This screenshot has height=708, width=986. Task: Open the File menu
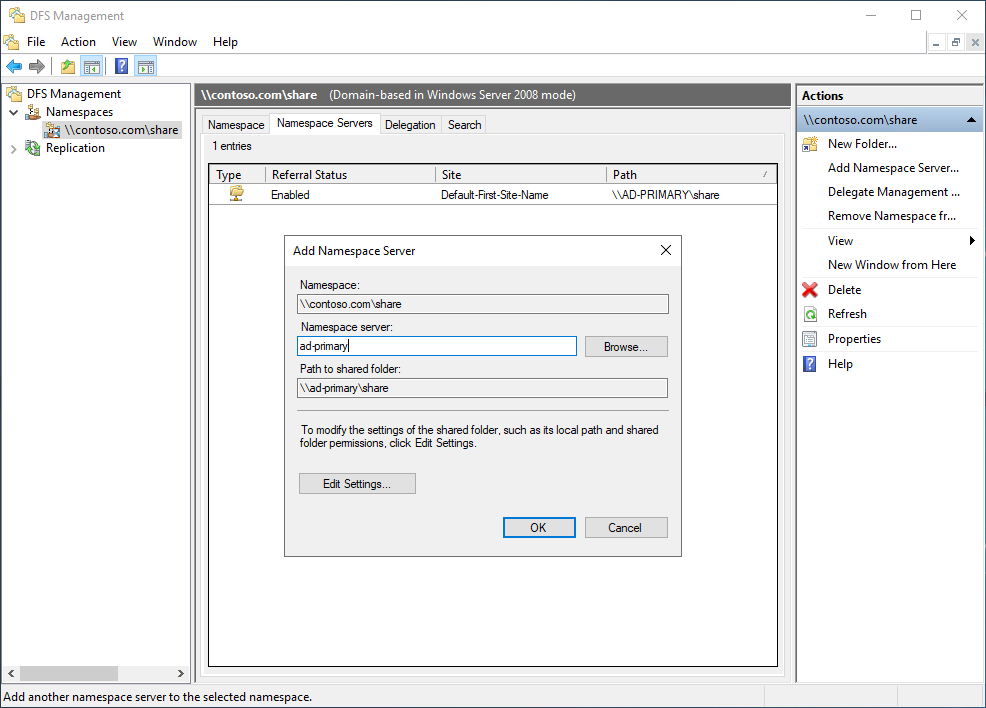click(x=36, y=42)
